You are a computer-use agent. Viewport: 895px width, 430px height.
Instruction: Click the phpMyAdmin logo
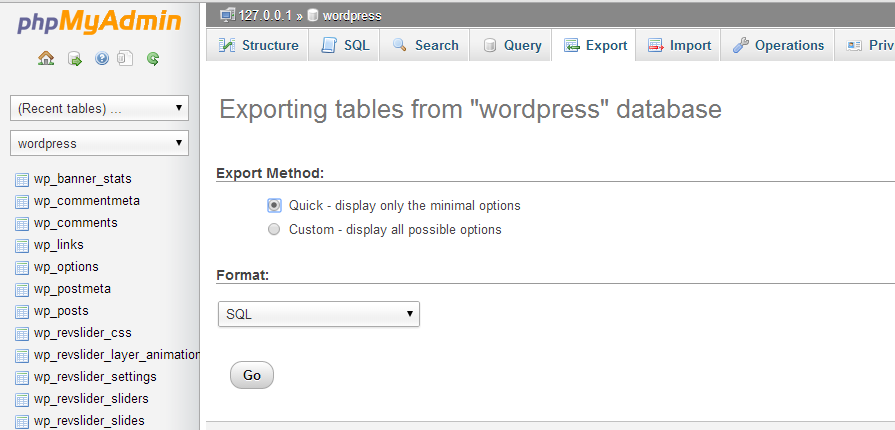[99, 23]
